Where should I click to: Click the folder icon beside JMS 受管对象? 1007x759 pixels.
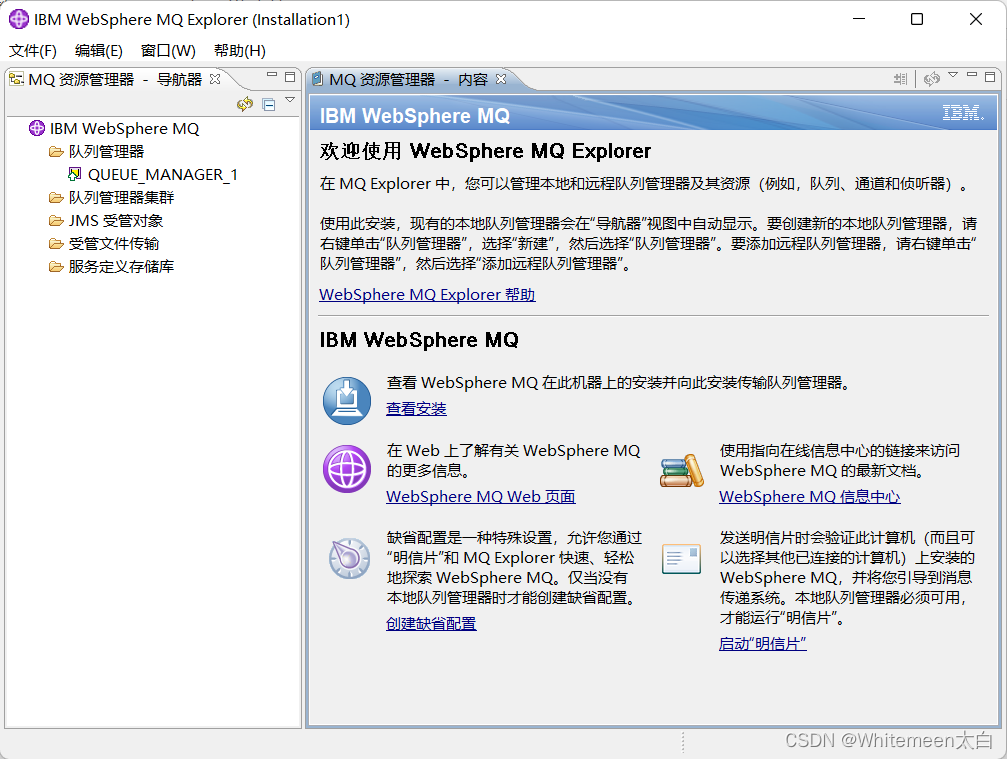point(56,221)
